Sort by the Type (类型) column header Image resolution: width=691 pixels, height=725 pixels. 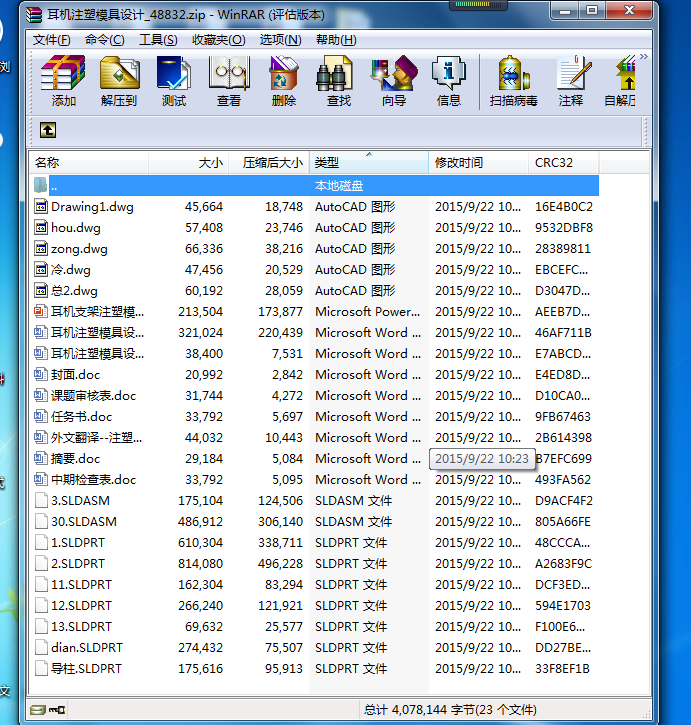point(369,163)
